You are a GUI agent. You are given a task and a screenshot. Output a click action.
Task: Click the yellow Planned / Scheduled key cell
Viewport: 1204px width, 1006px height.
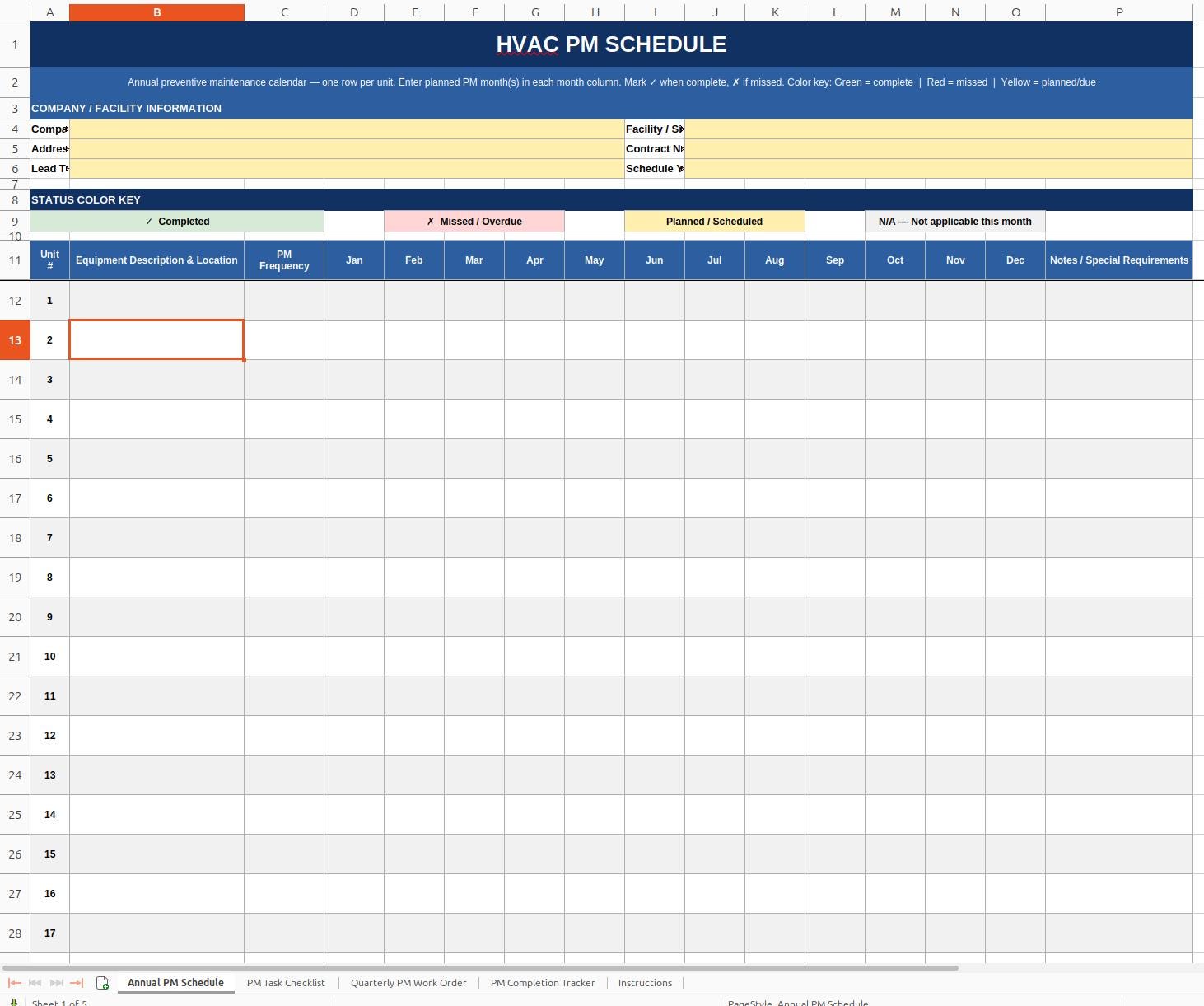coord(715,222)
